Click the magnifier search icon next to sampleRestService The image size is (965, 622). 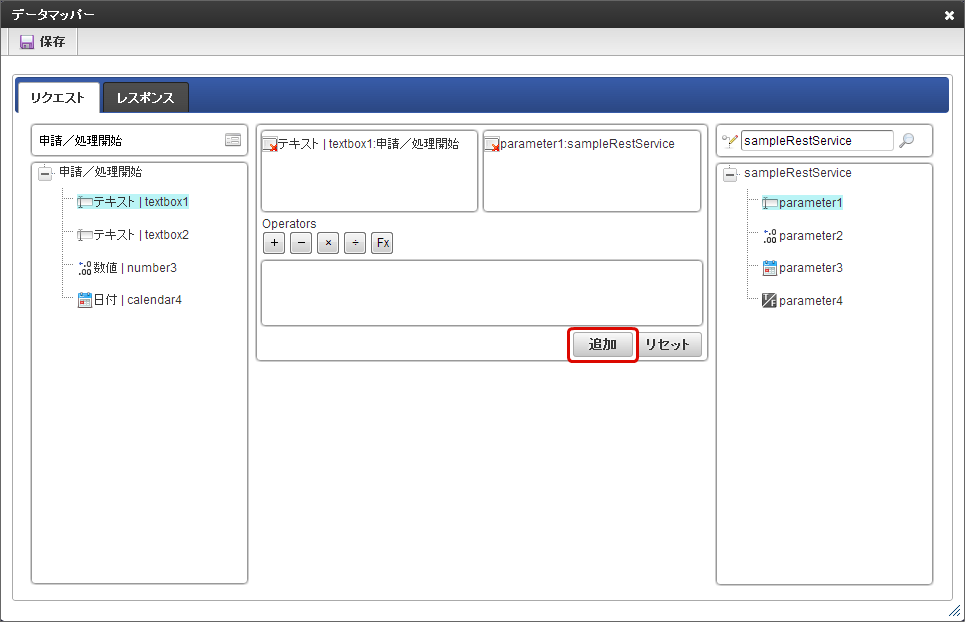(x=906, y=141)
